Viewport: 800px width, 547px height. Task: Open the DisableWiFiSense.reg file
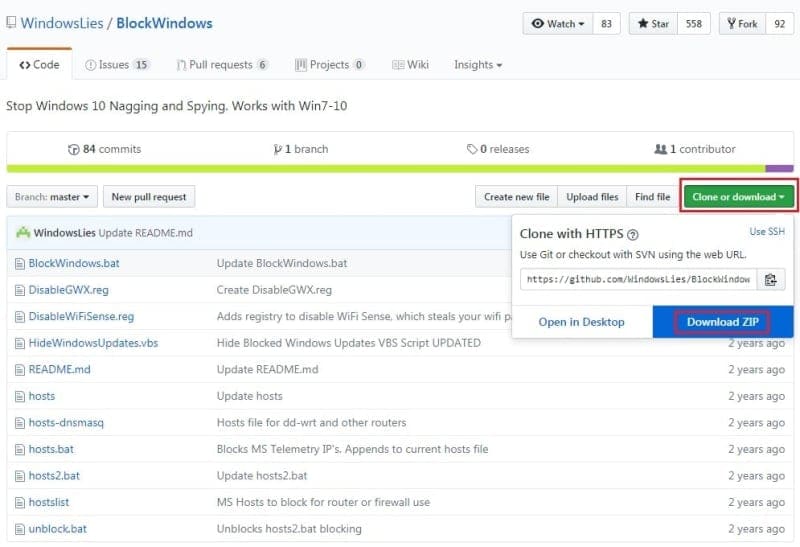click(x=81, y=316)
